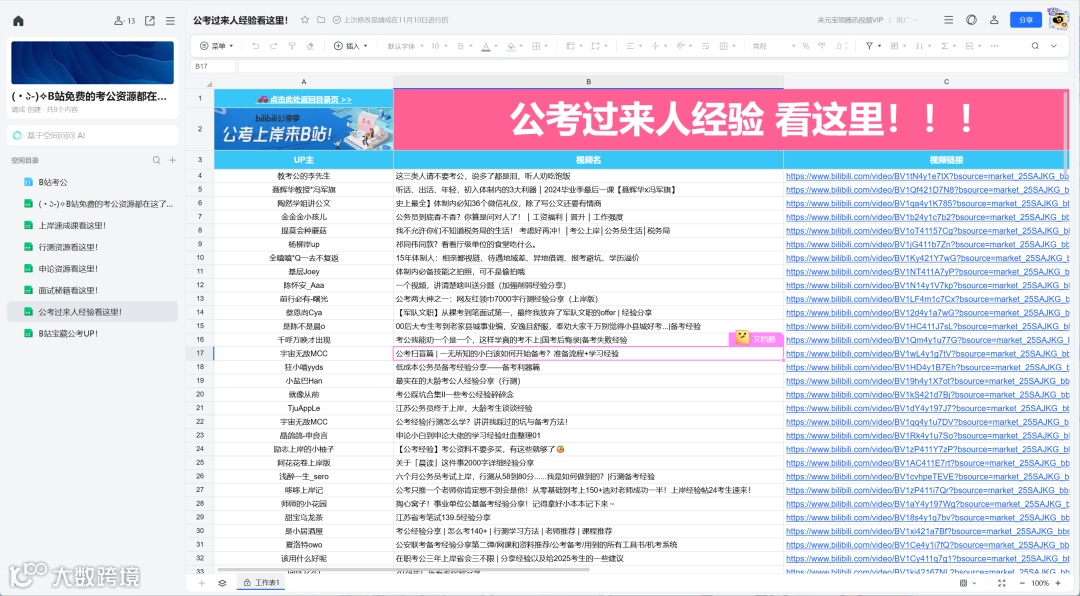
Task: Move document using folder icon near title
Action: 321,20
